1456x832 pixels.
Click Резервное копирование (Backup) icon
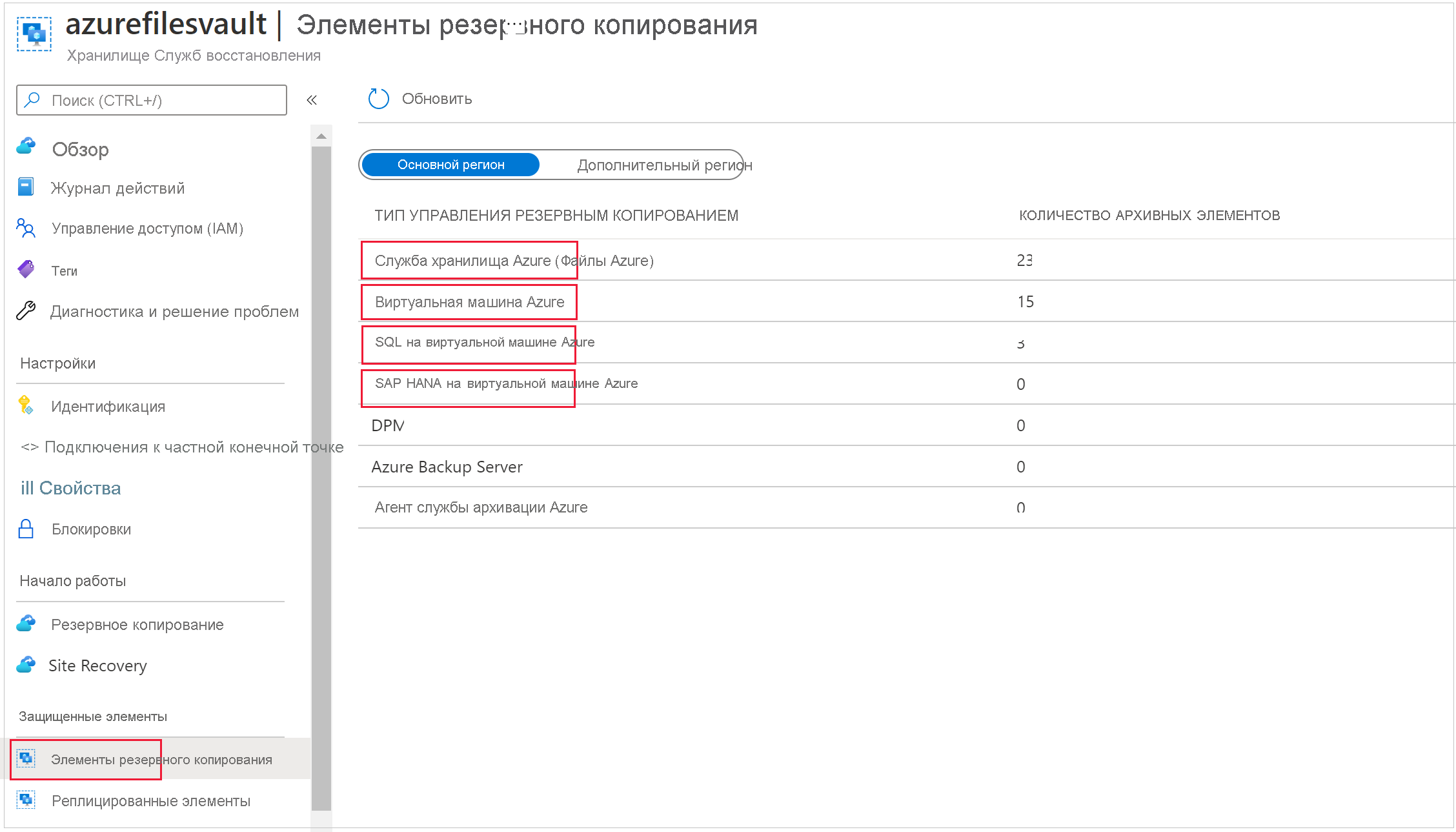pos(27,623)
